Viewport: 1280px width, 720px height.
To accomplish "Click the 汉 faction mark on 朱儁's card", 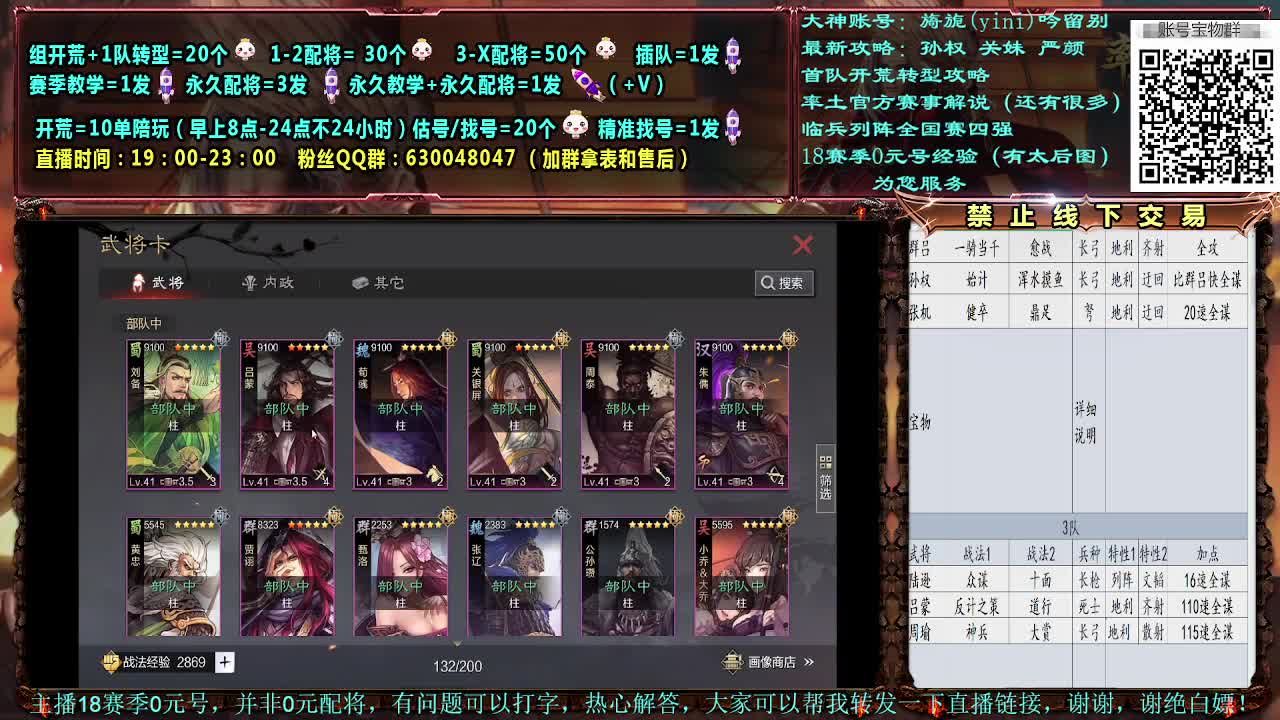I will (703, 349).
